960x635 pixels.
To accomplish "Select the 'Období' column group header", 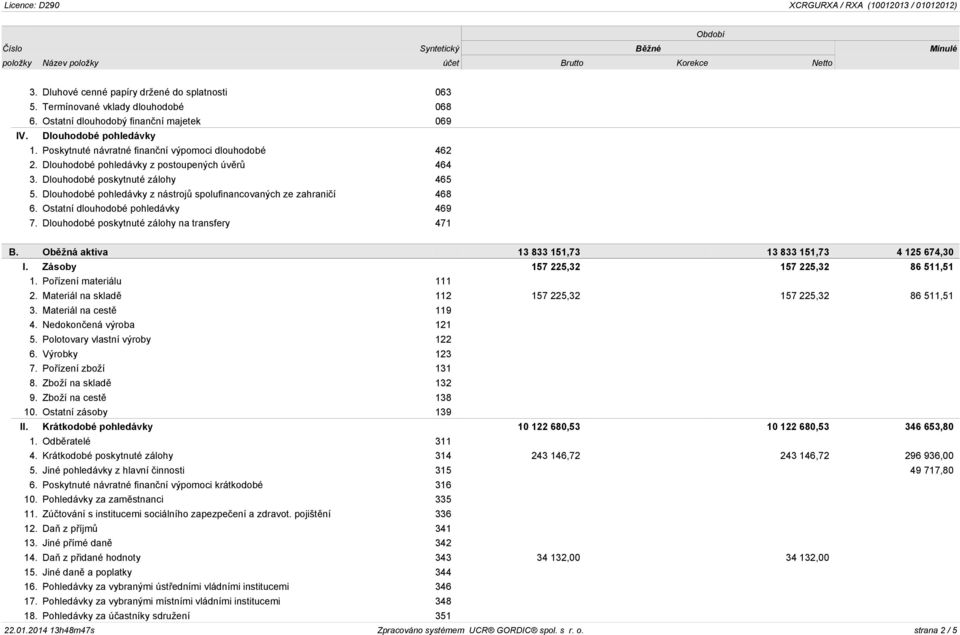I will coord(710,34).
